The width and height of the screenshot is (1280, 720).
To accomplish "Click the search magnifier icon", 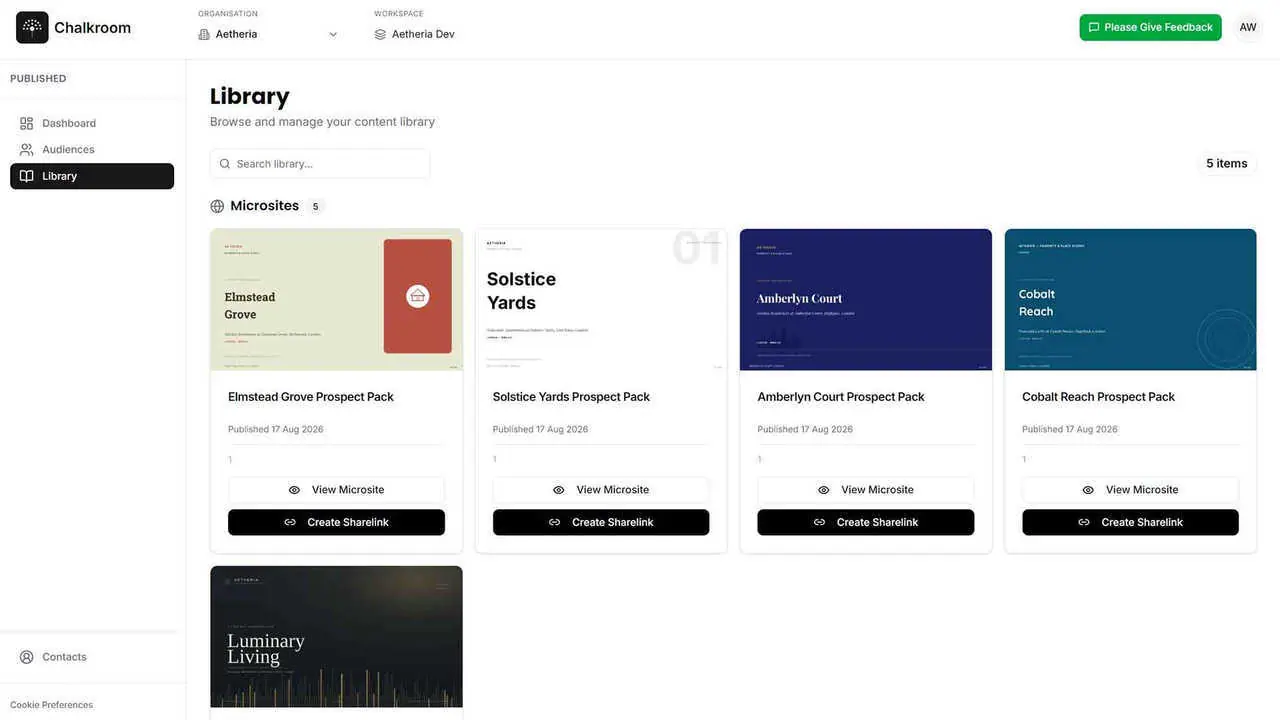I will tap(225, 164).
